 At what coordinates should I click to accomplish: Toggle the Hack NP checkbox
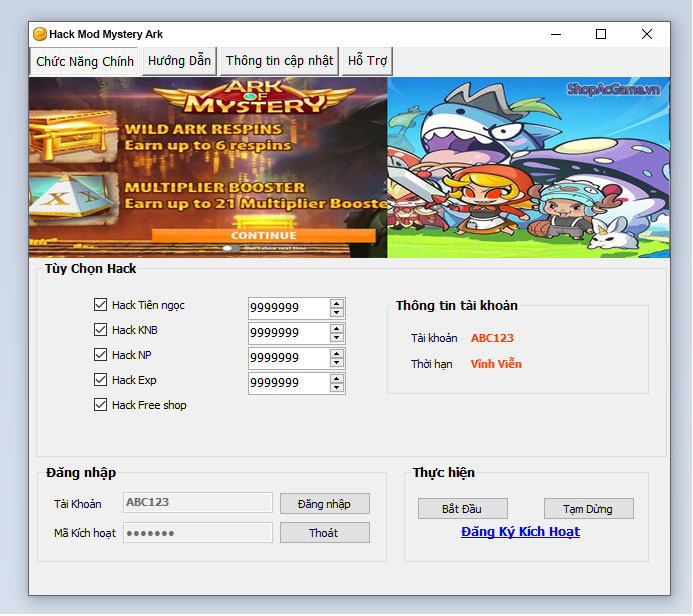(x=100, y=354)
